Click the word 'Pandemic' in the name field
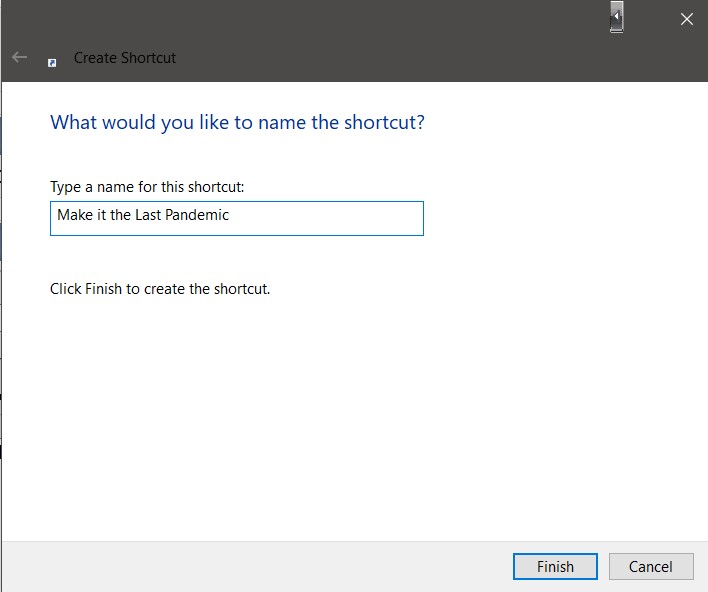 196,215
